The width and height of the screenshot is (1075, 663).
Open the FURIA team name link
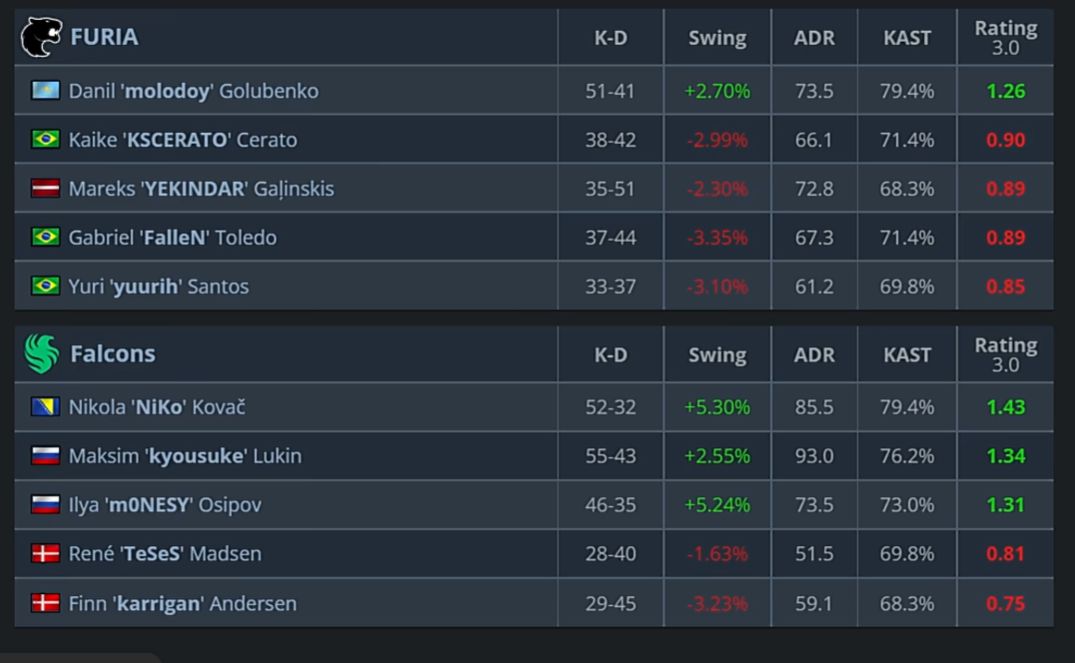[104, 37]
